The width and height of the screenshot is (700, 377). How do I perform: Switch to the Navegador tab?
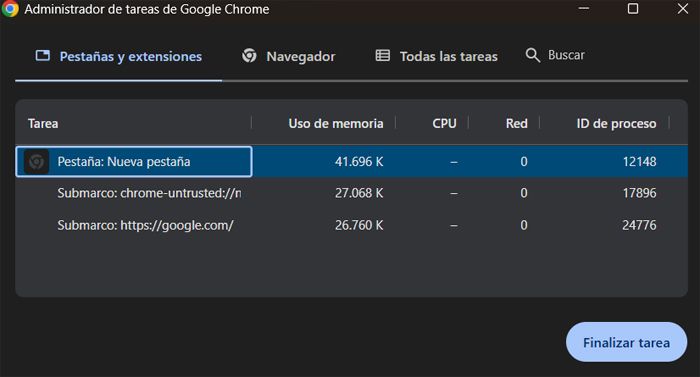[288, 57]
